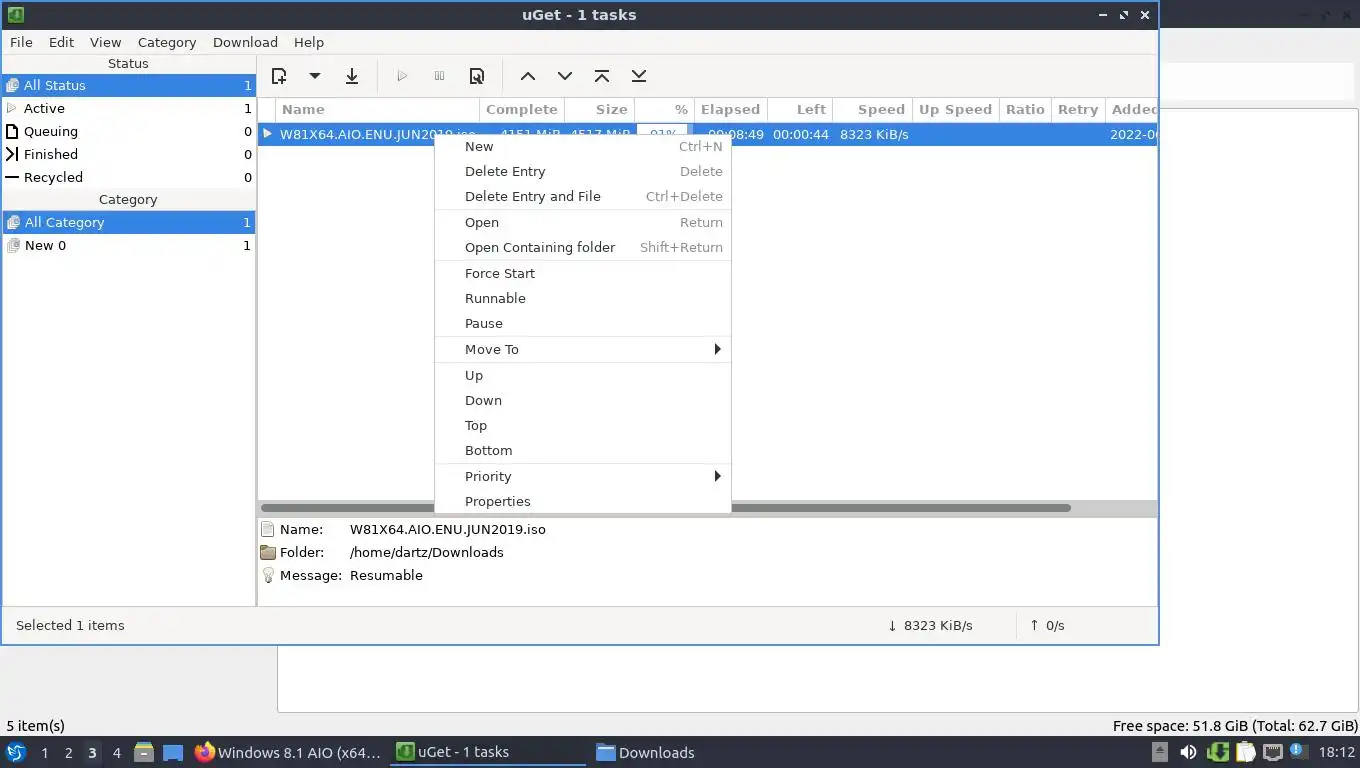This screenshot has width=1360, height=768.
Task: Choose Open Containing folder
Action: 583,247
